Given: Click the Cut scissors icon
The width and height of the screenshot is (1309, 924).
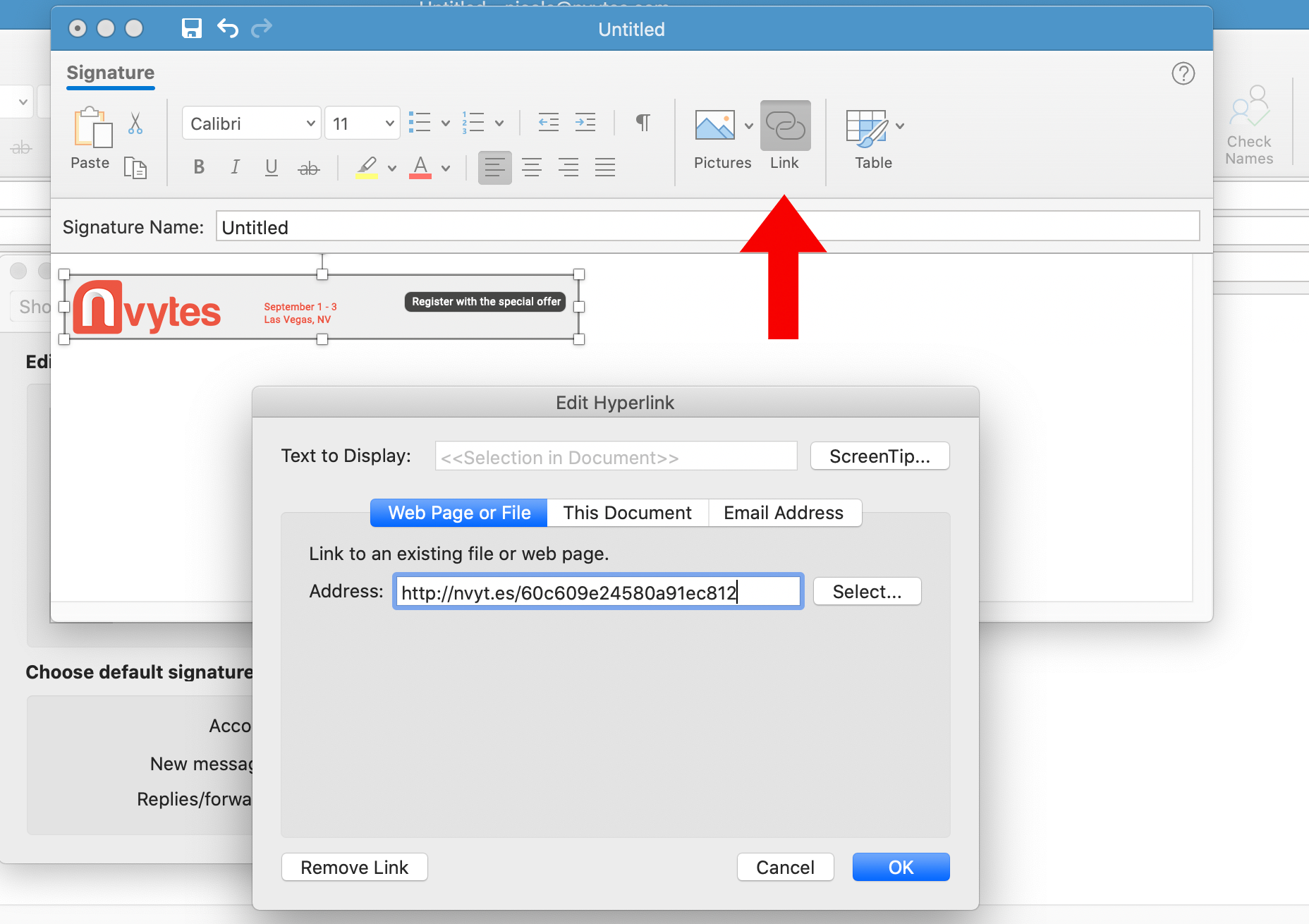Looking at the screenshot, I should [135, 123].
